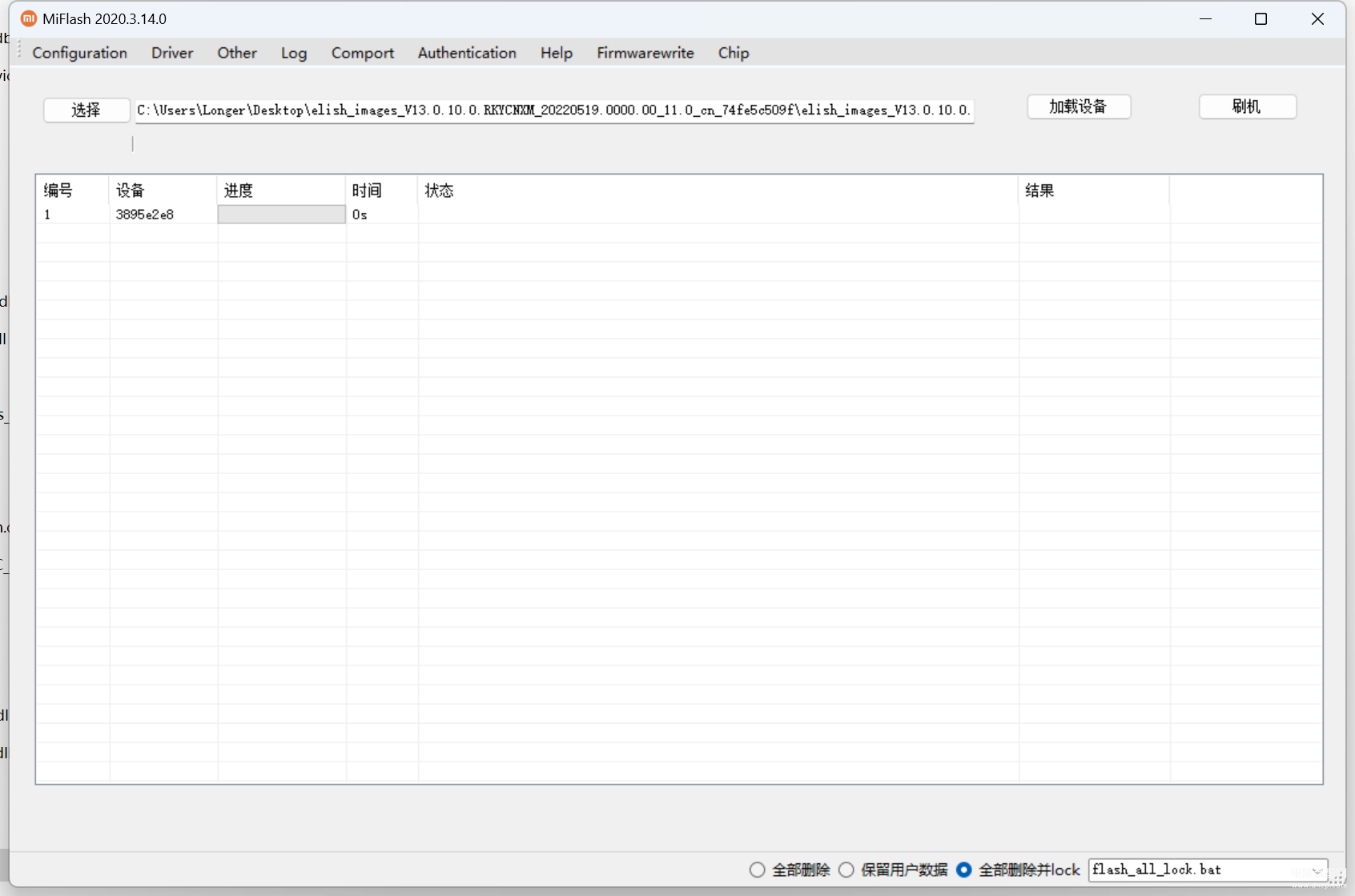Focus the firmware path input field
Screen dimensions: 1355x896
(x=554, y=110)
